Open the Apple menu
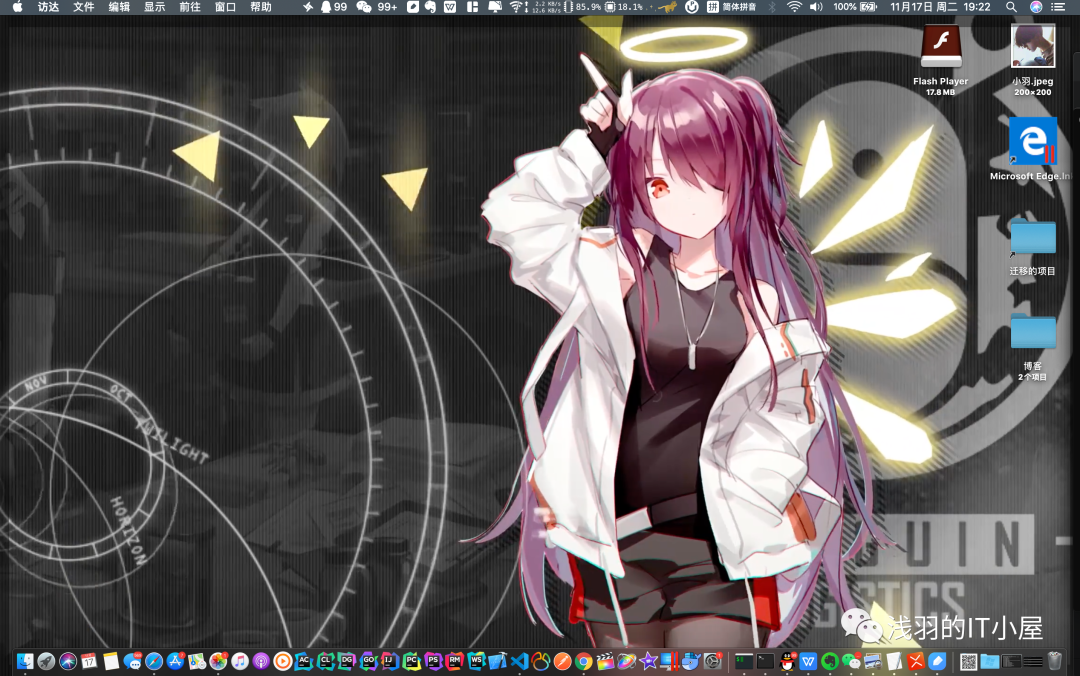 point(17,7)
